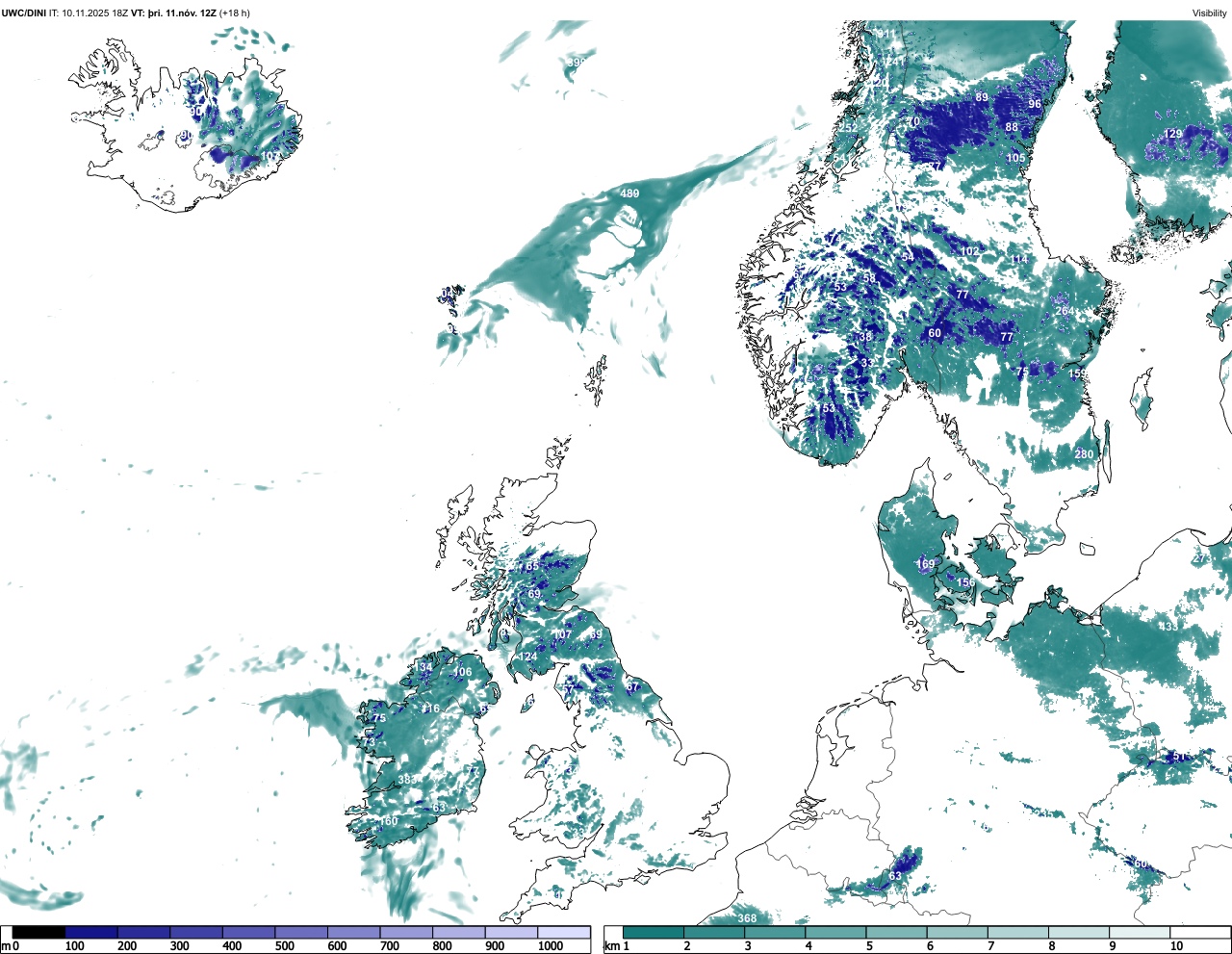This screenshot has height=954, width=1232.
Task: Click the '105' value on Swedish coast
Action: point(1016,159)
